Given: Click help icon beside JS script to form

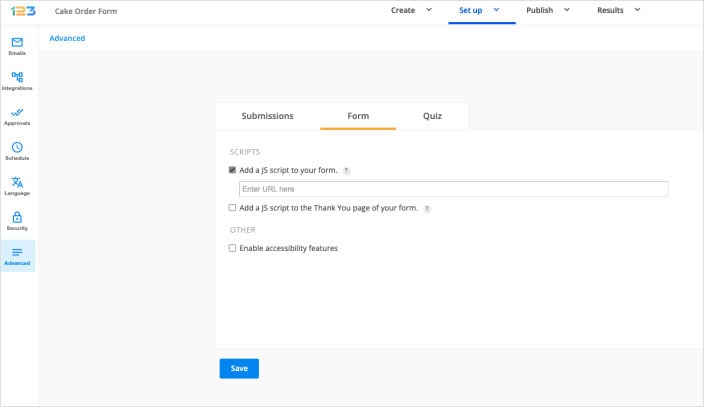Looking at the screenshot, I should coord(346,171).
